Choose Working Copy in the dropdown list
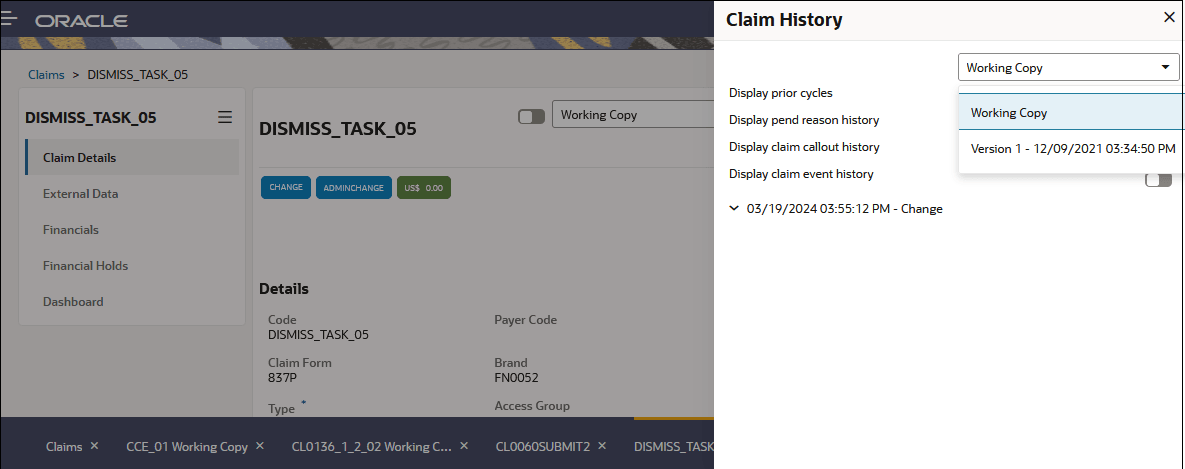 pos(1071,113)
